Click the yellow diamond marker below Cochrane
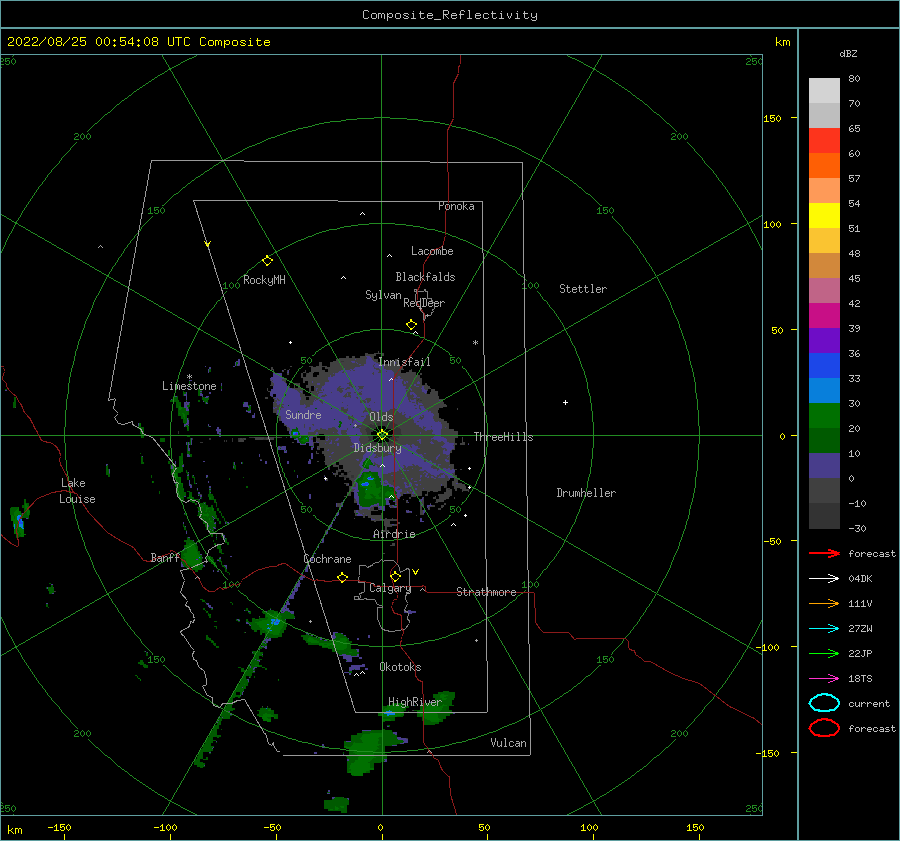Screen dimensions: 900x841 [x=343, y=577]
